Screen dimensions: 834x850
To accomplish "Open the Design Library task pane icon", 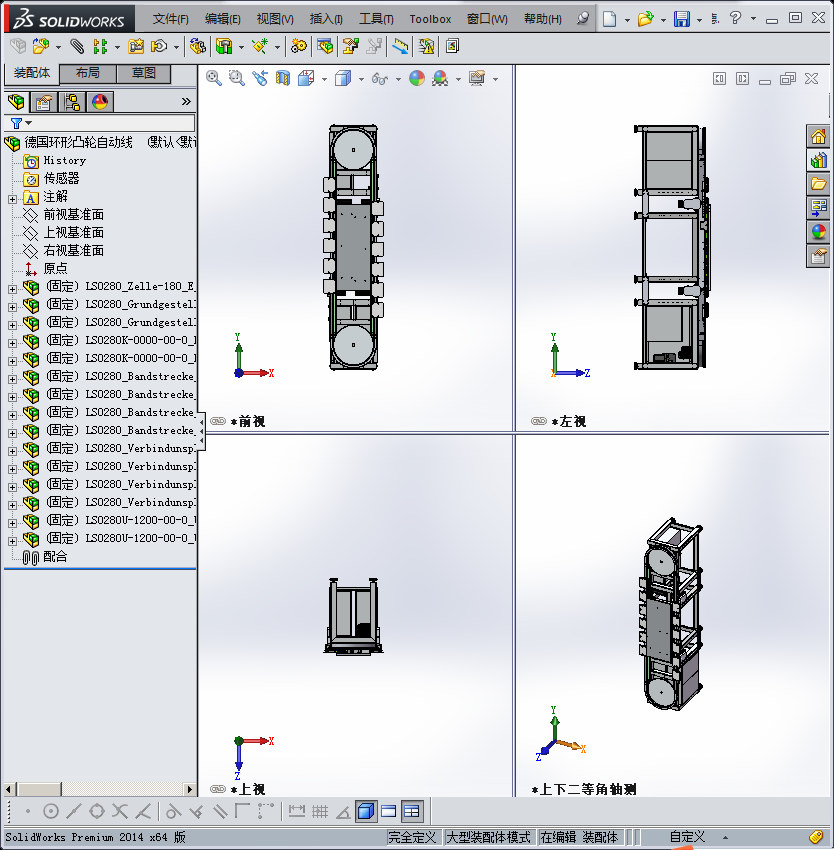I will click(818, 160).
